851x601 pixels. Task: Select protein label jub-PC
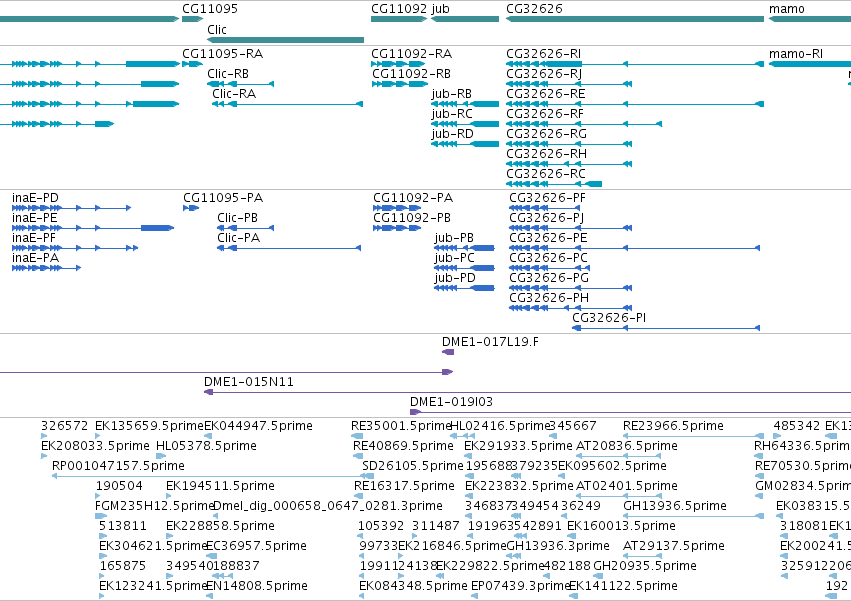pos(455,258)
